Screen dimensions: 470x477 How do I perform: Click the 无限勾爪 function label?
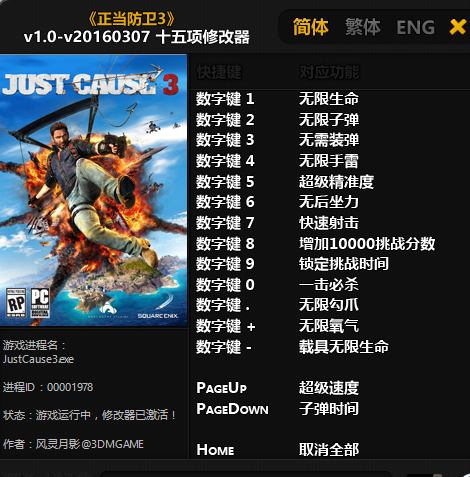click(329, 305)
